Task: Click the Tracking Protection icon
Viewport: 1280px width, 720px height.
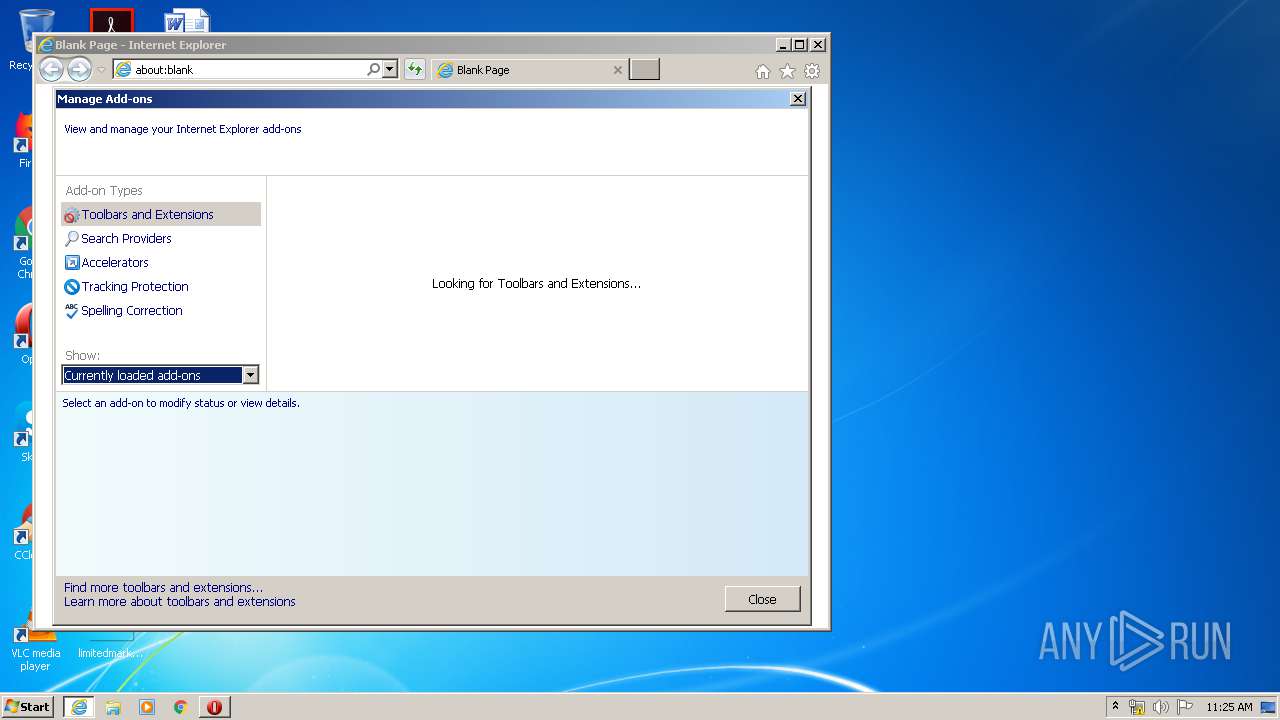Action: coord(71,286)
